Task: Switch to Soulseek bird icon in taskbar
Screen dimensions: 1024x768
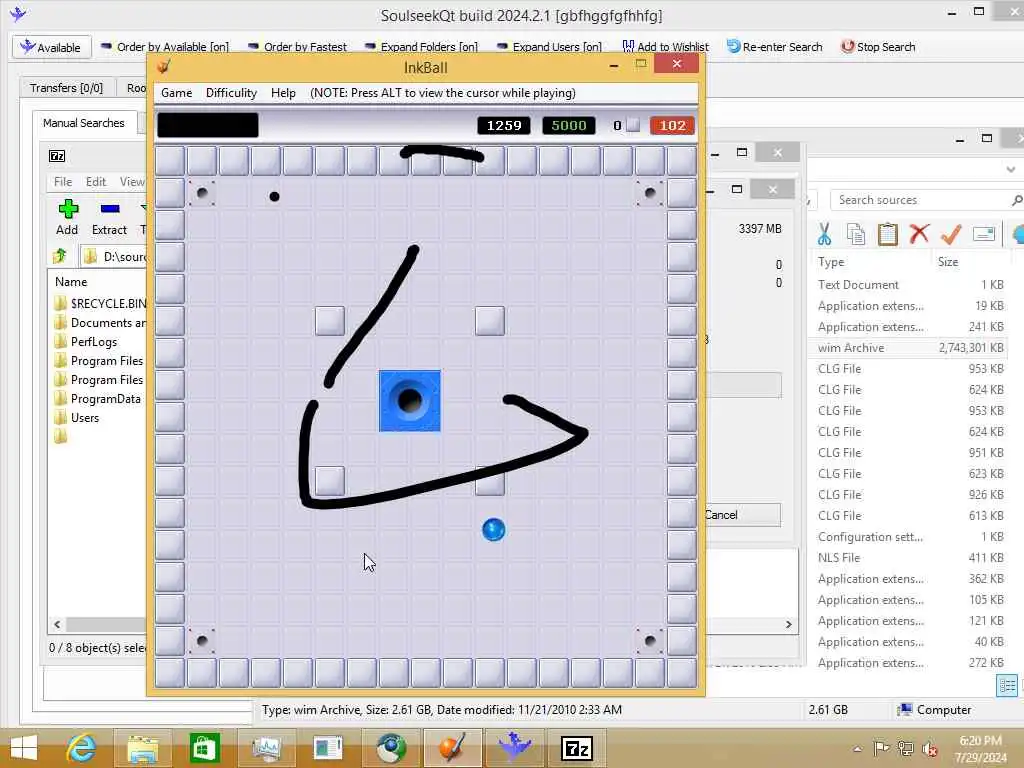Action: pos(515,748)
